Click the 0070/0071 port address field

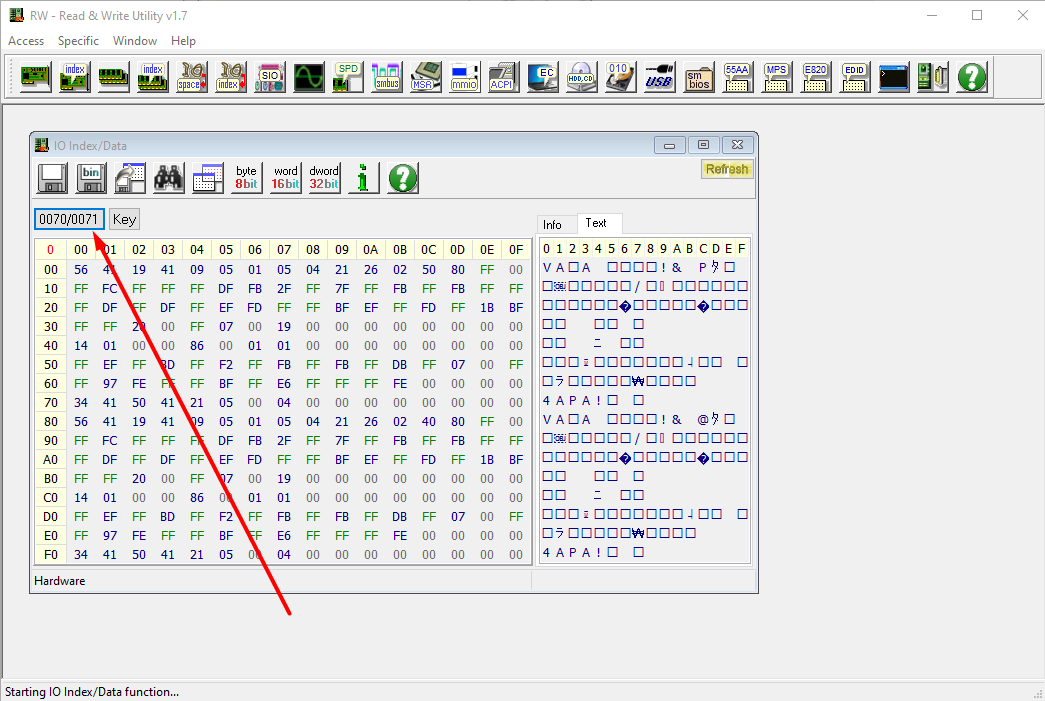tap(68, 219)
